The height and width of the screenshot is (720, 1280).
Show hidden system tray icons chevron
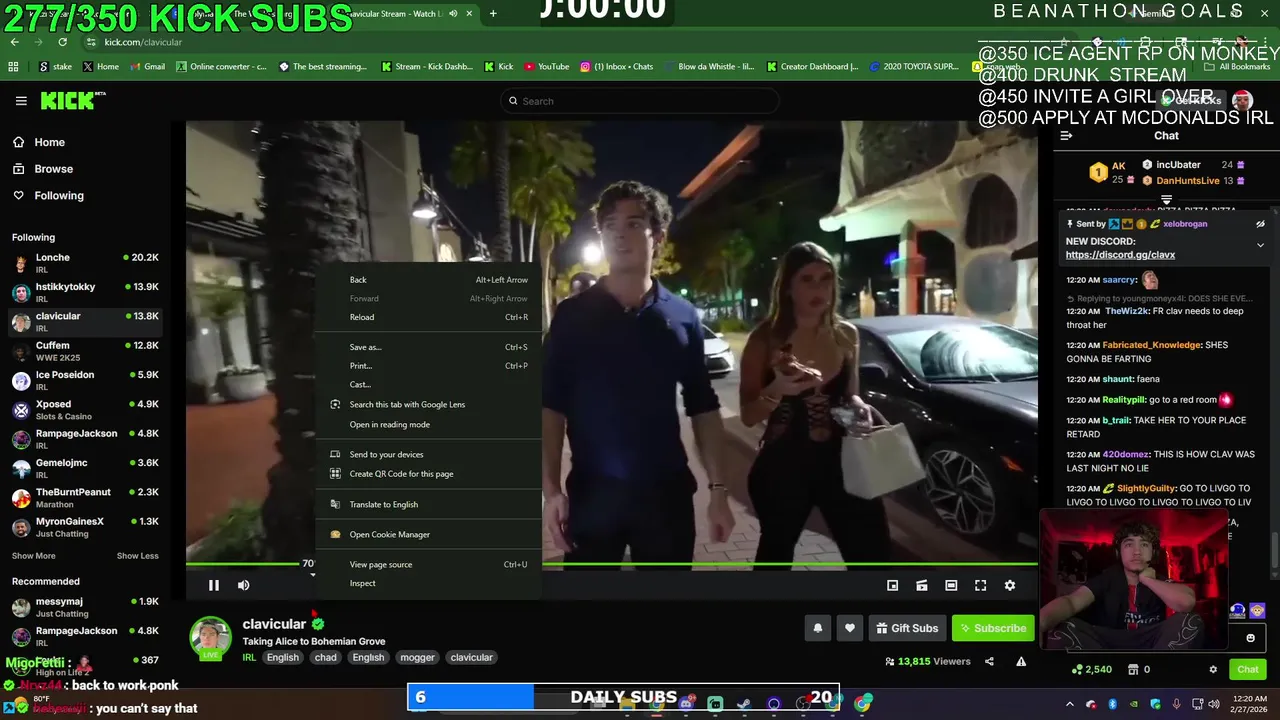click(1069, 704)
